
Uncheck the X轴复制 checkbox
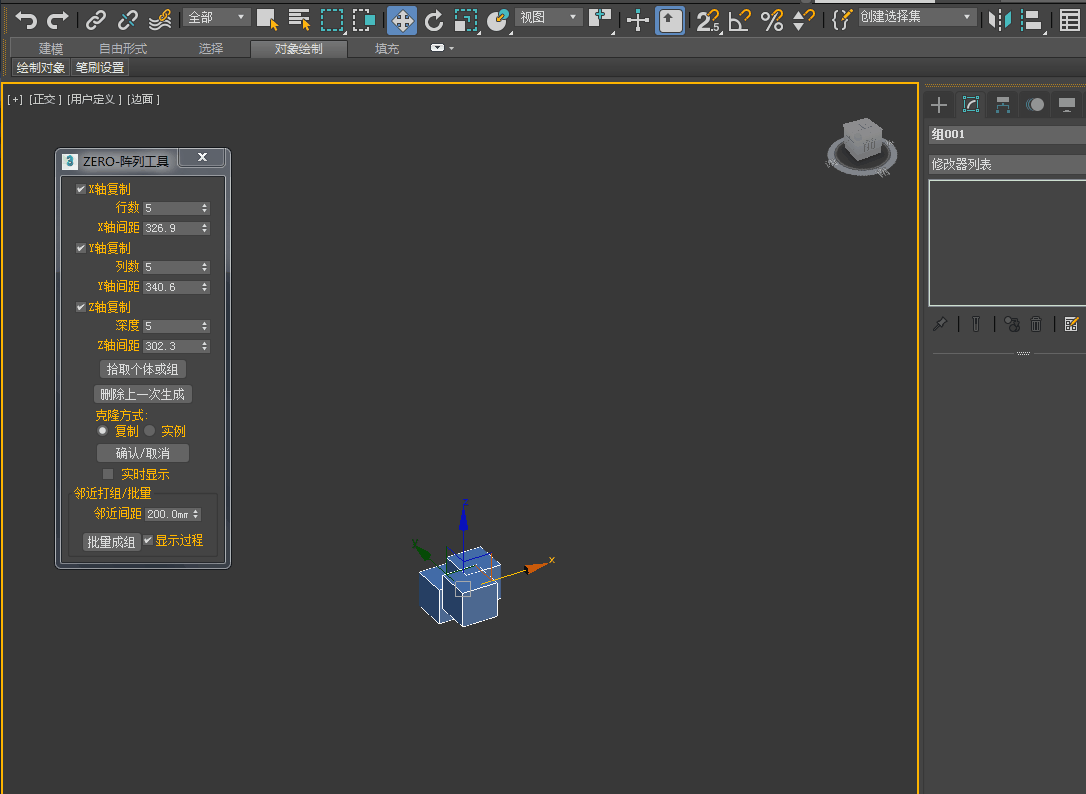pos(81,189)
